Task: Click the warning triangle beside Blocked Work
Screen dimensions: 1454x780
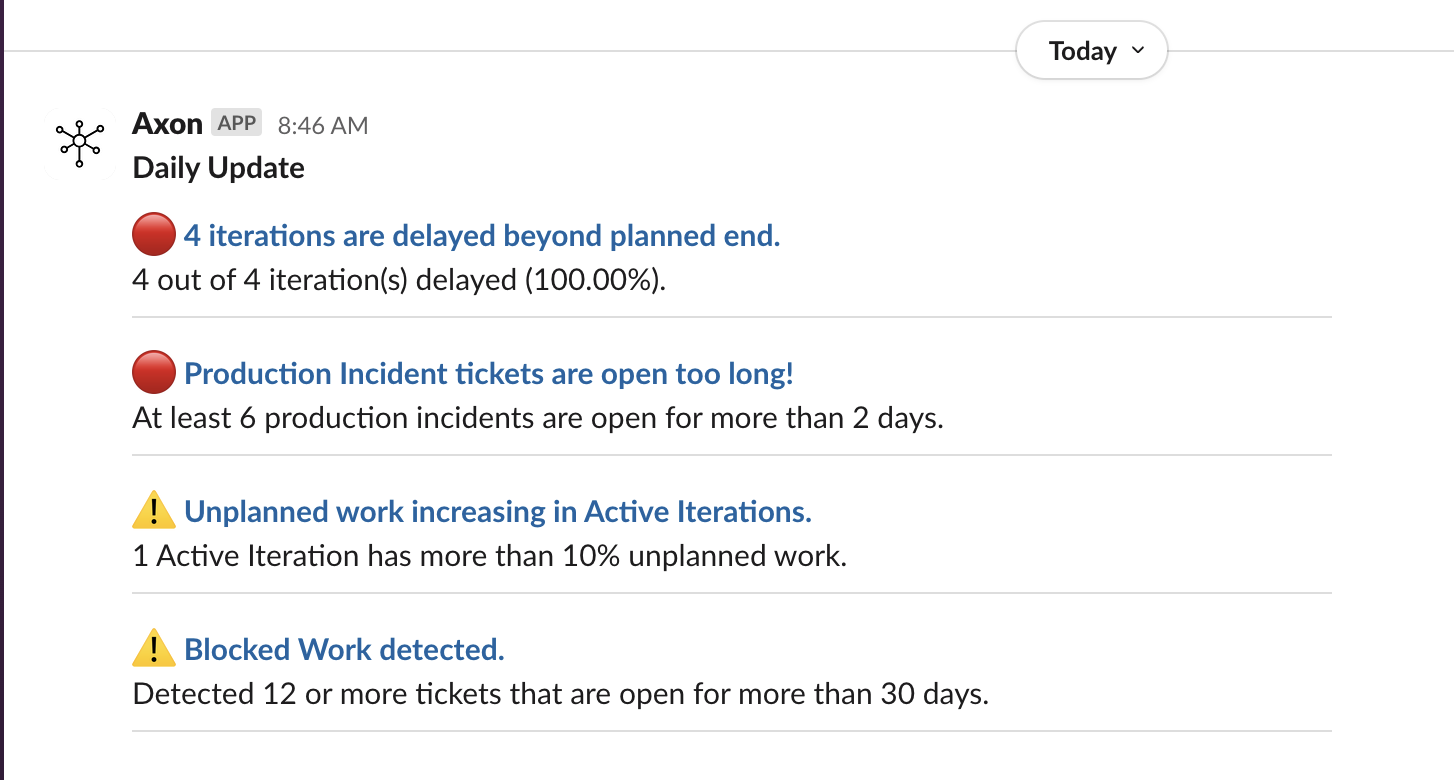Action: pos(154,649)
